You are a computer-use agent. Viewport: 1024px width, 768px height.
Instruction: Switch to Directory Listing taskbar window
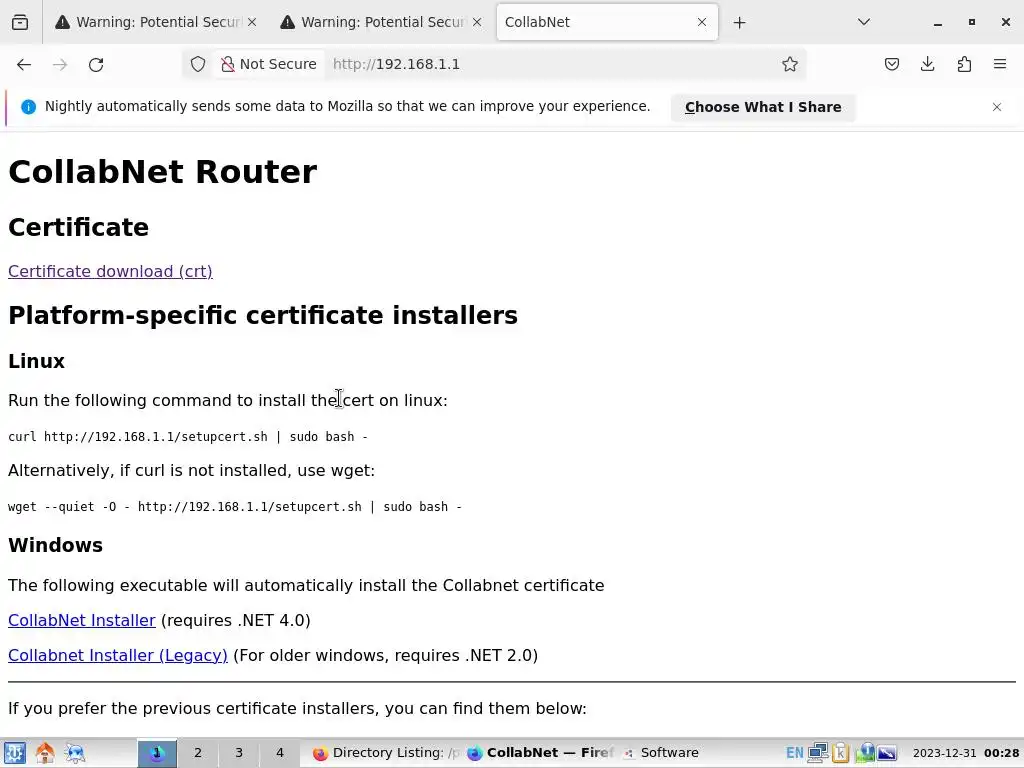tap(386, 753)
